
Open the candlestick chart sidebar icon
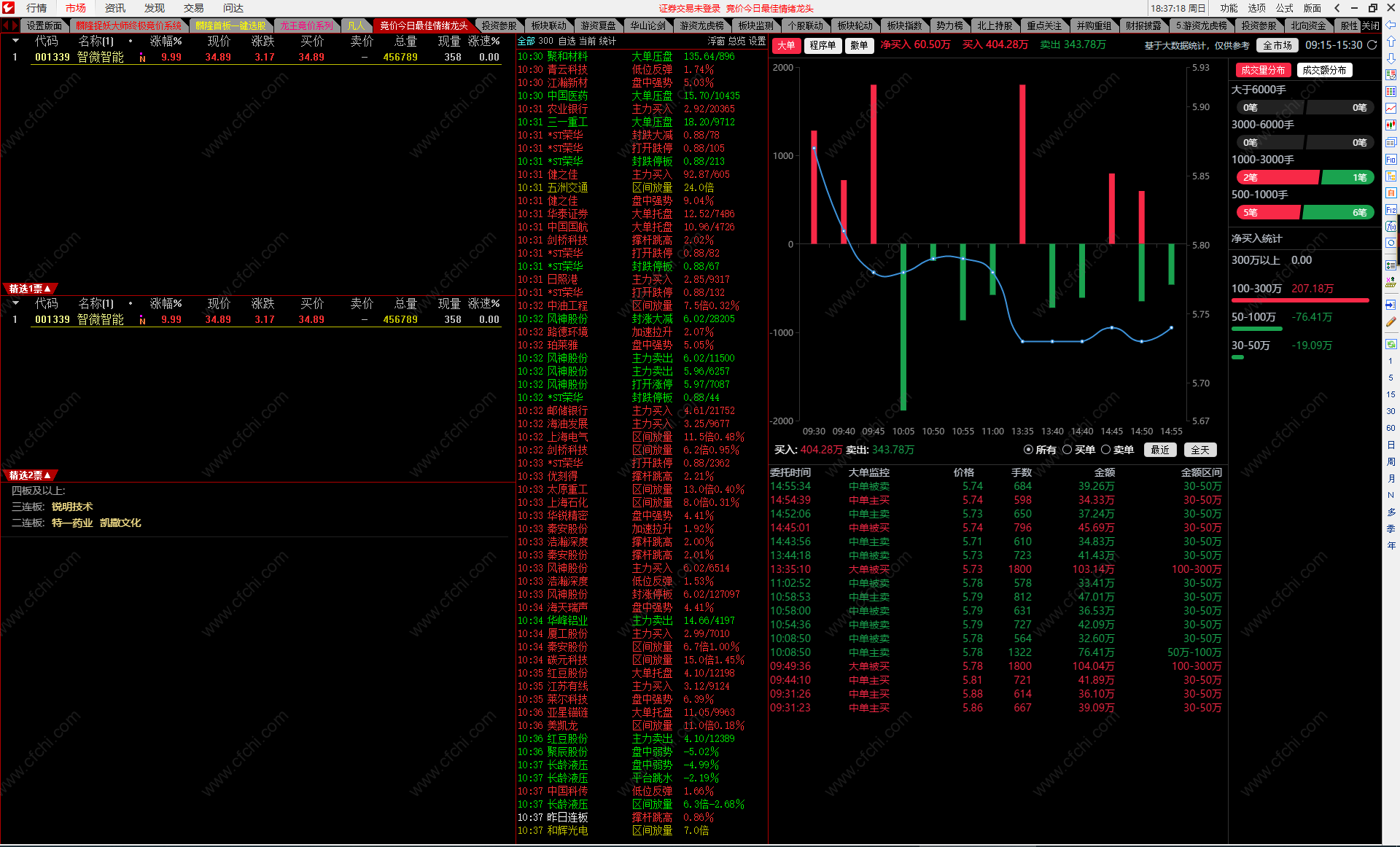[x=1391, y=125]
